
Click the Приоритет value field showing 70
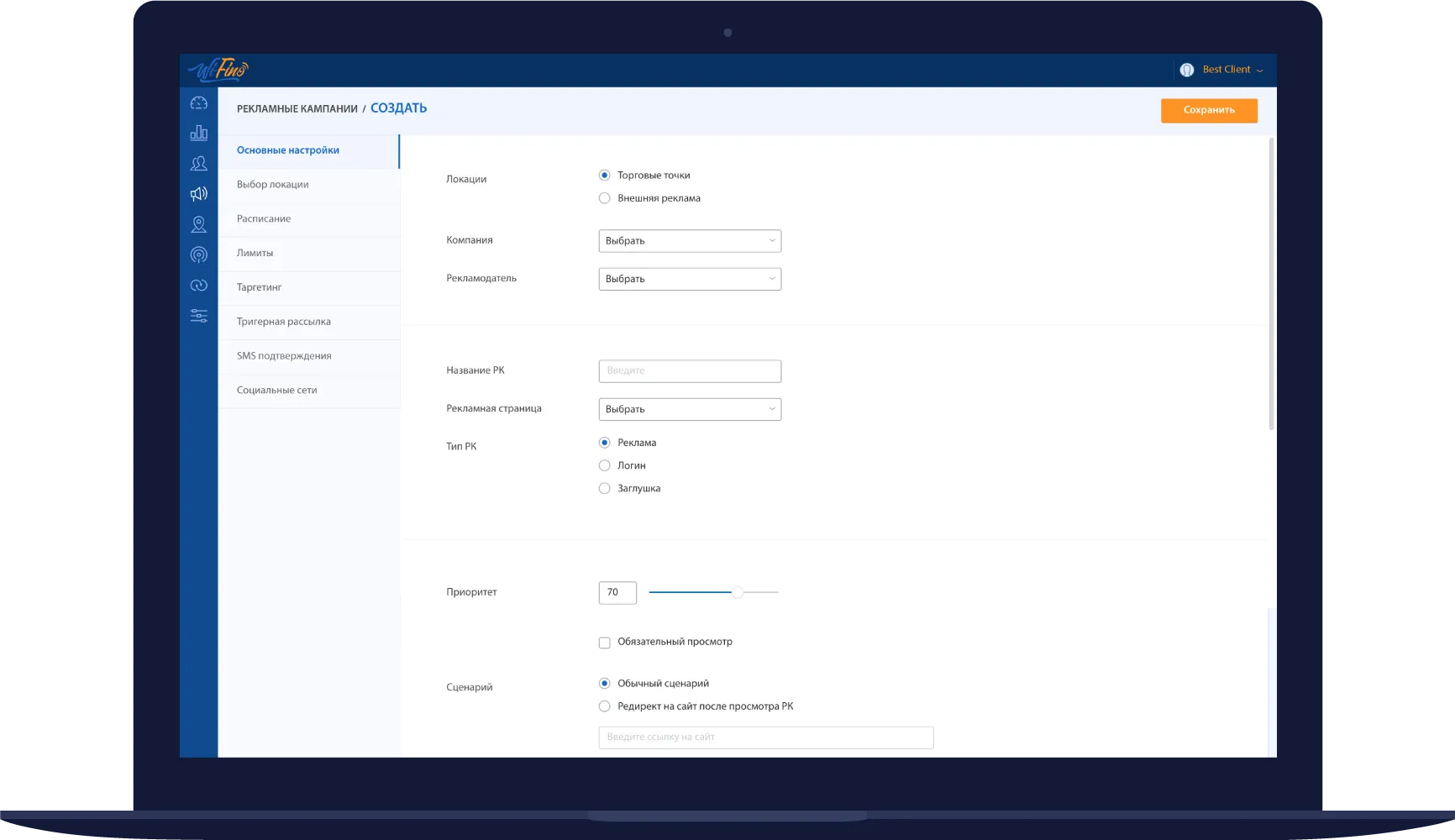point(617,592)
